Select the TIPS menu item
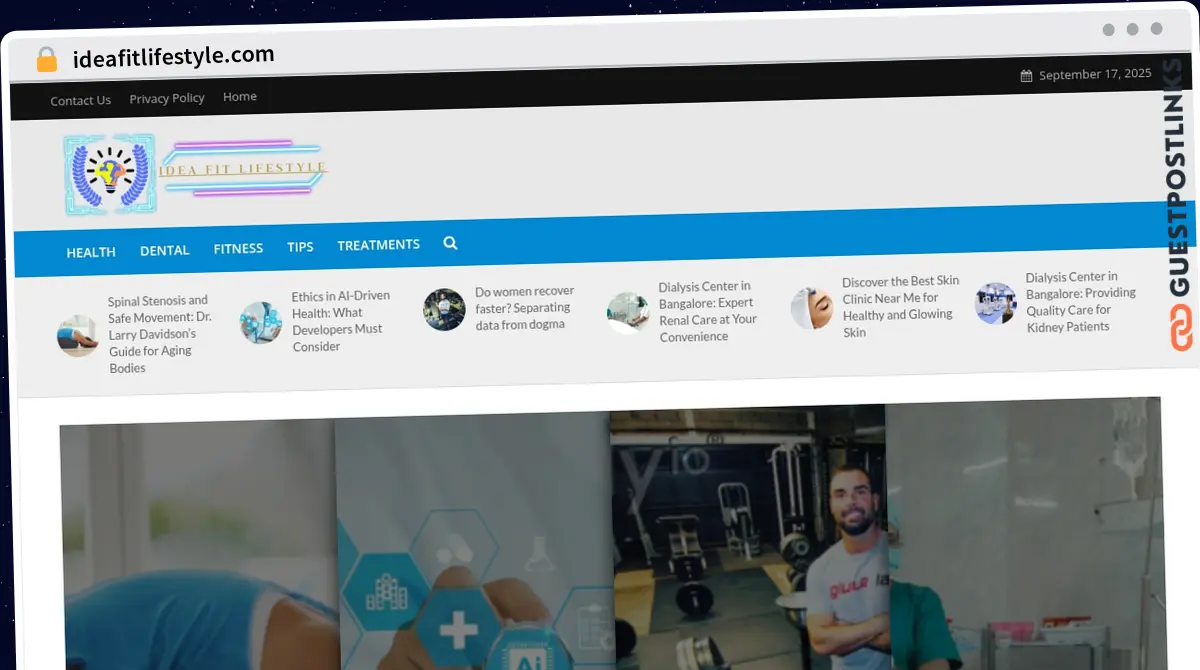This screenshot has width=1200, height=670. [300, 246]
